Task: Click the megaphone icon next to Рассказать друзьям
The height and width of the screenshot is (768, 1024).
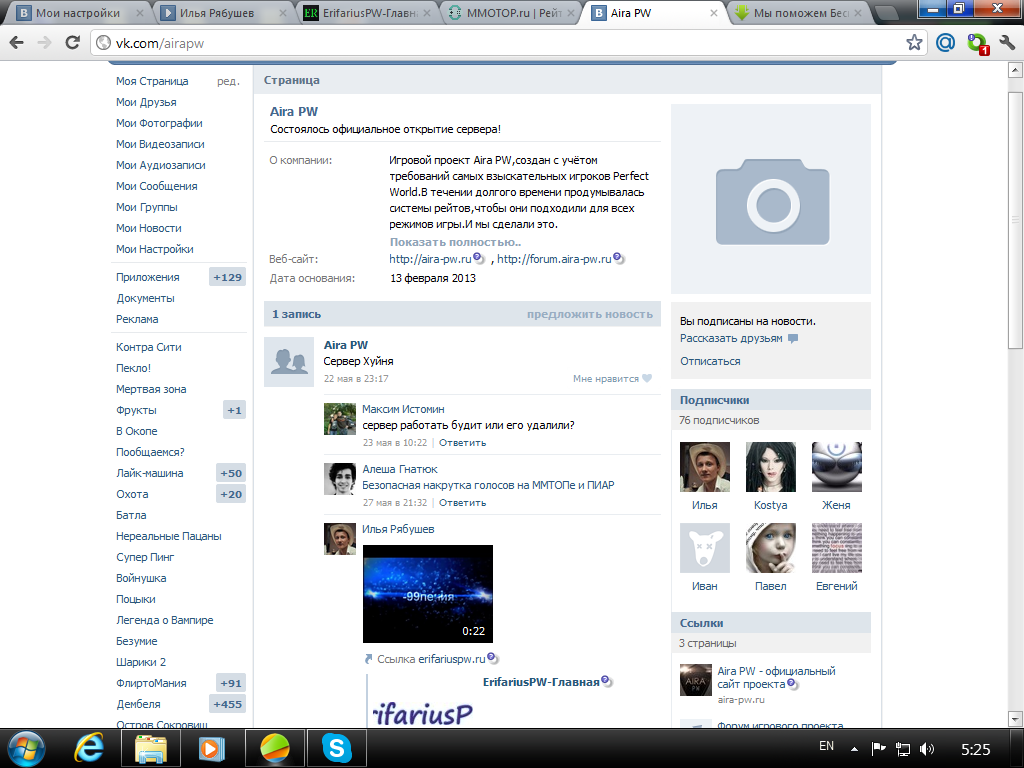Action: 793,339
